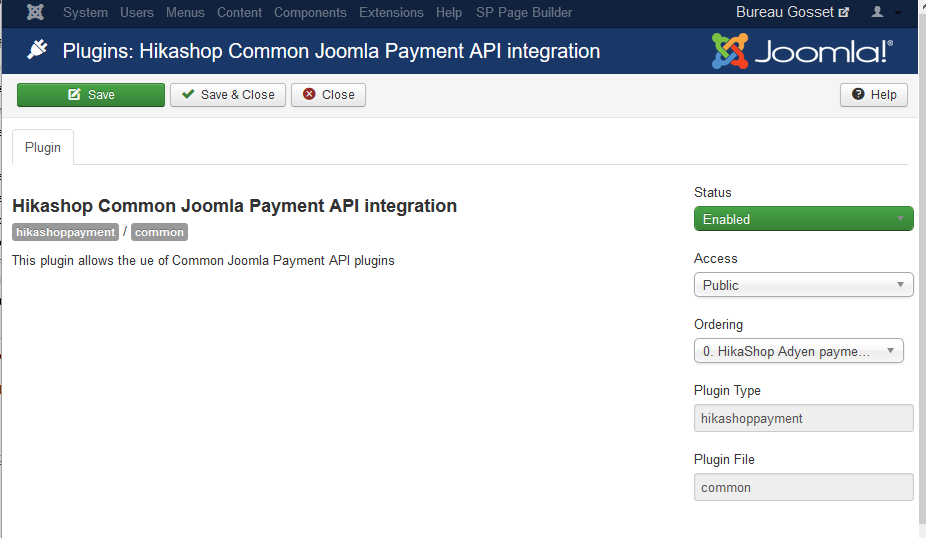
Task: Click the hikashoppayment label badge
Action: click(x=66, y=232)
